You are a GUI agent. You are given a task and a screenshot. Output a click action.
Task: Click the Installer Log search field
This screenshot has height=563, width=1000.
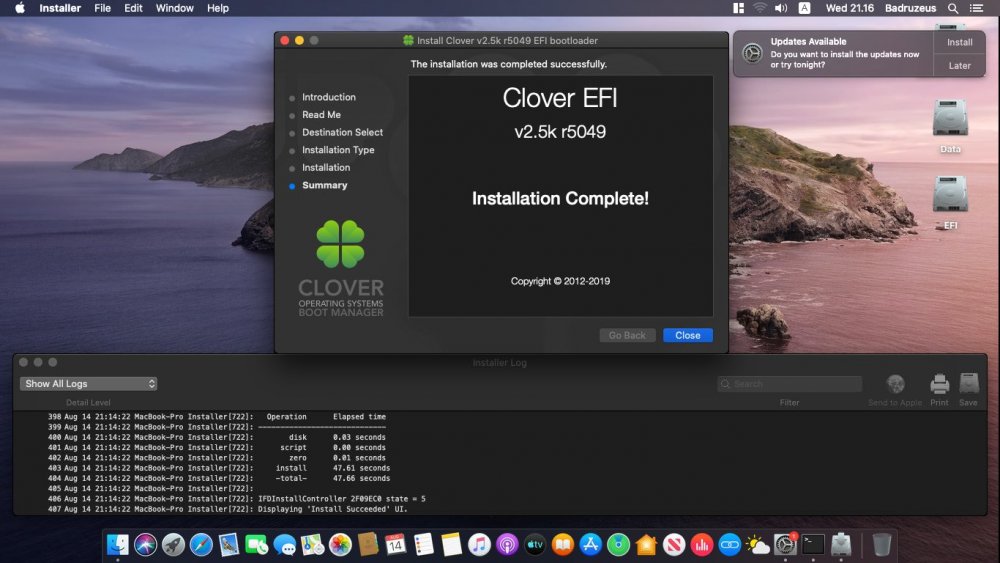790,384
